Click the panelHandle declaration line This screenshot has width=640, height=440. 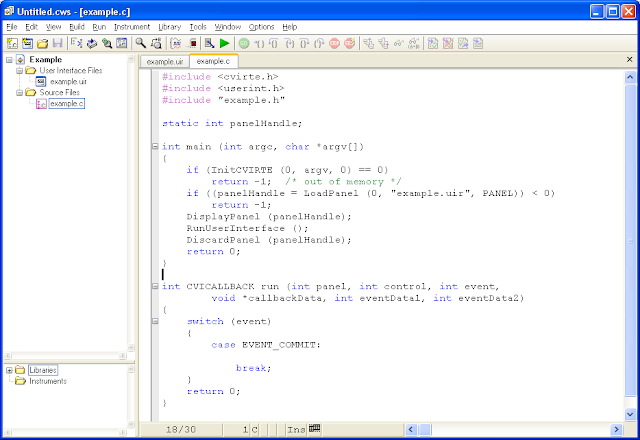click(x=232, y=123)
